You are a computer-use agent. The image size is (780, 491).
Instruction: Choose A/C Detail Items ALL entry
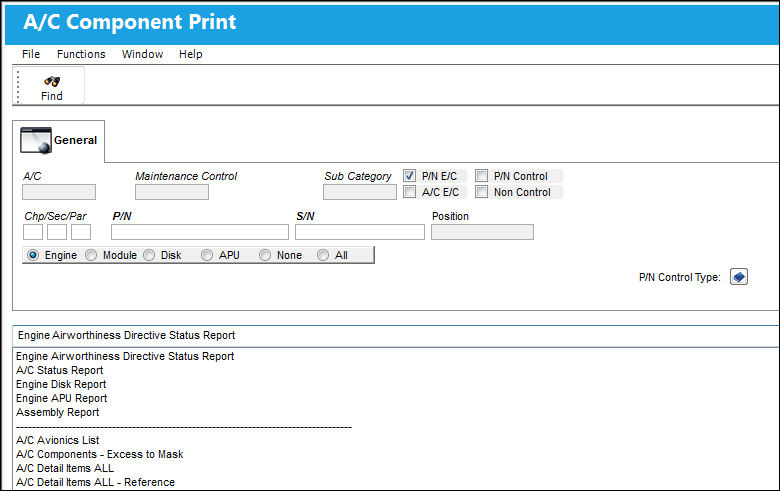click(x=65, y=468)
